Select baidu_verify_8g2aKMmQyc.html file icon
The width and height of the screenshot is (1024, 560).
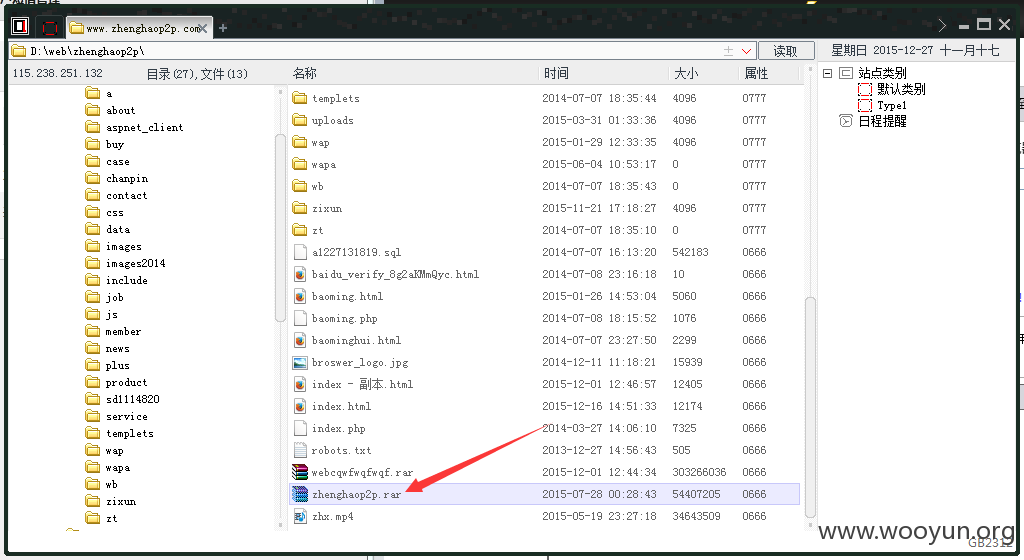coord(300,274)
